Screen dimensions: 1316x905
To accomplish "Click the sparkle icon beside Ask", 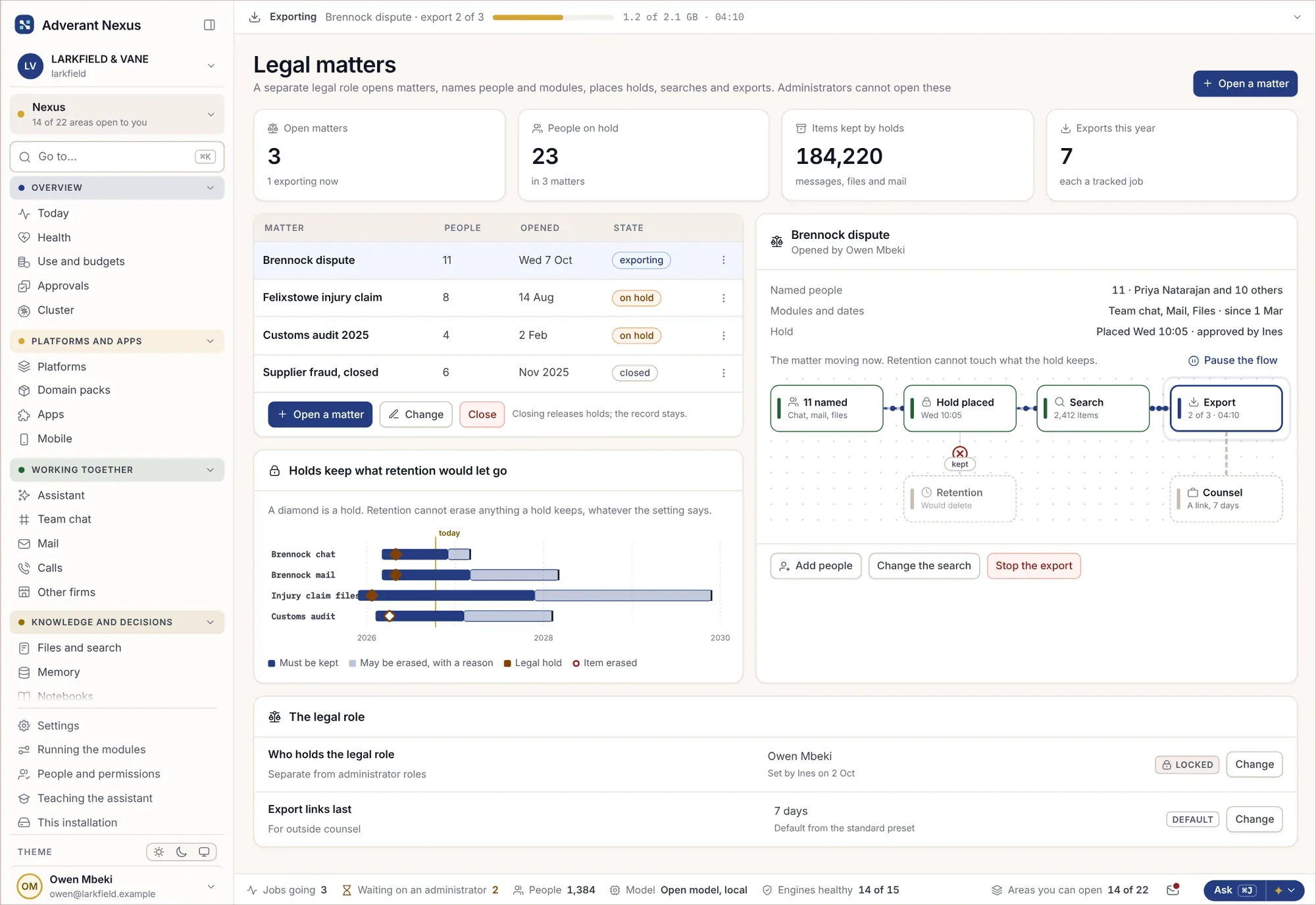I will click(x=1278, y=890).
